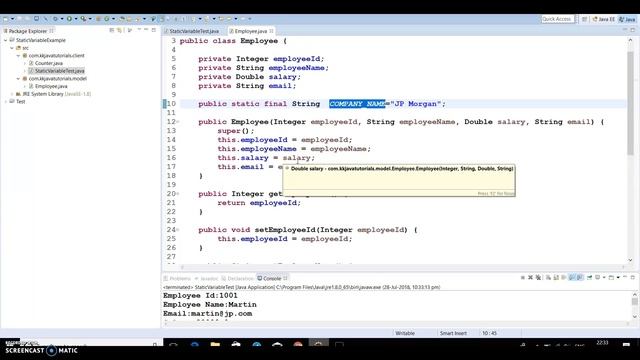Screen dimensions: 640x360
Task: Click the Remove Launch icon in Console
Action: click(530, 278)
